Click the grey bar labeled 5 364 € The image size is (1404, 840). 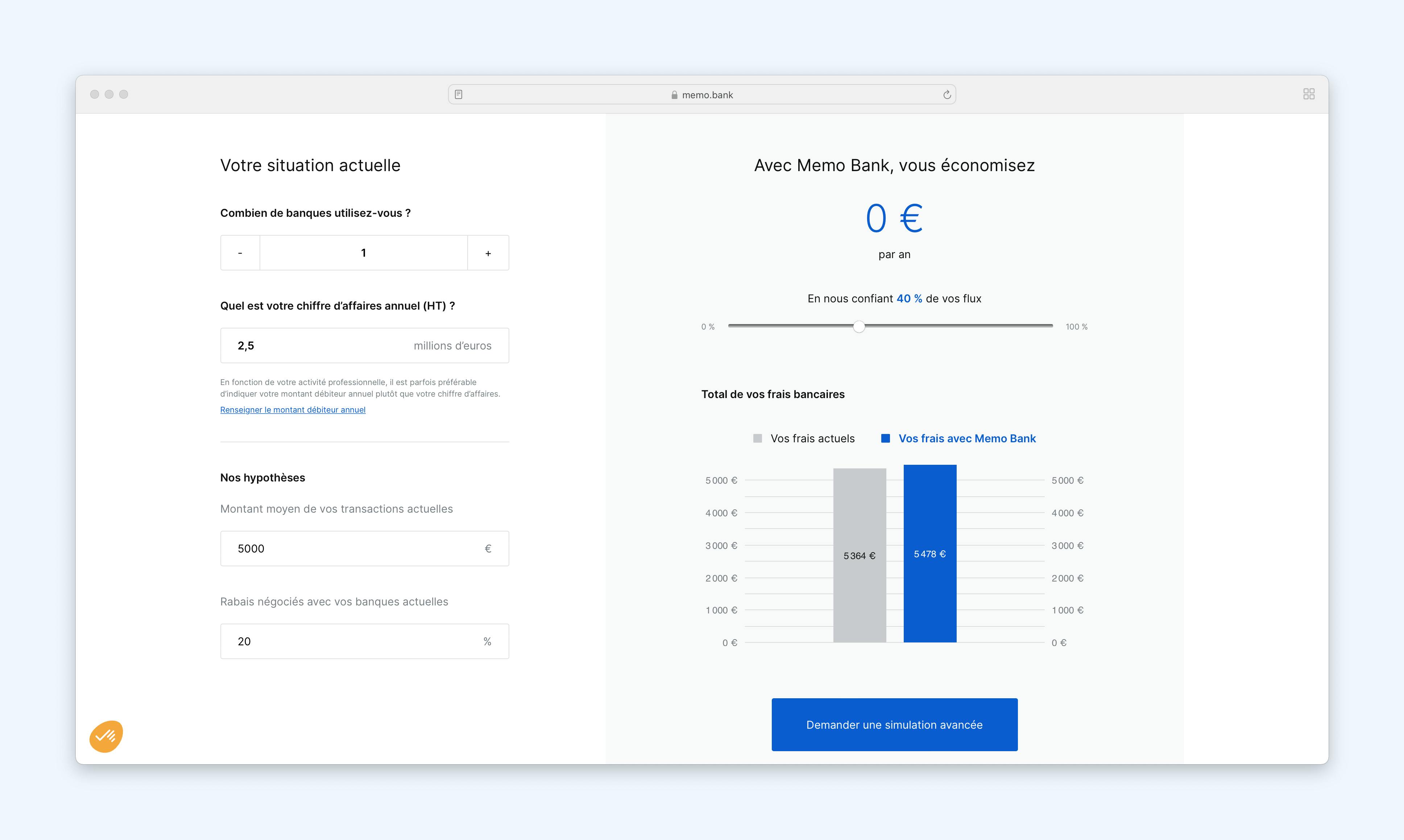click(x=859, y=555)
